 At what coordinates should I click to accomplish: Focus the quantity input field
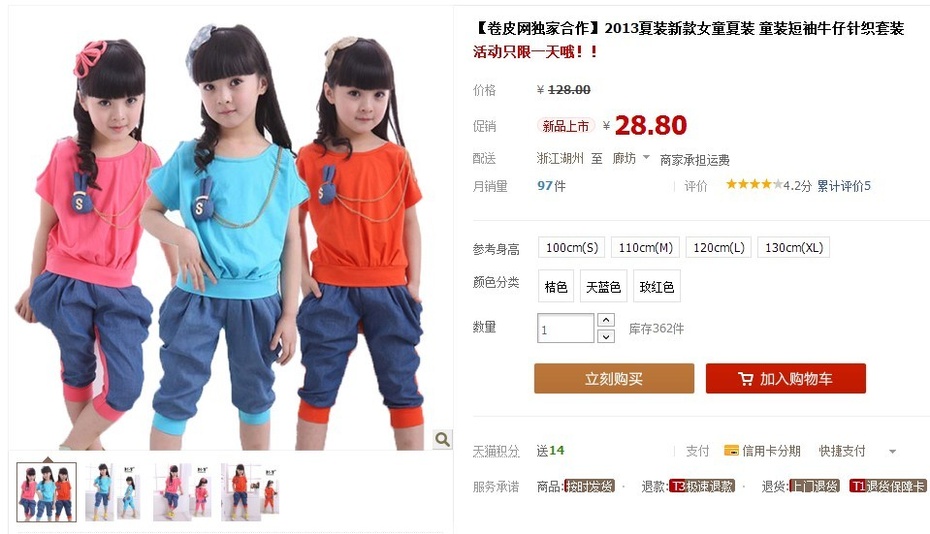565,328
